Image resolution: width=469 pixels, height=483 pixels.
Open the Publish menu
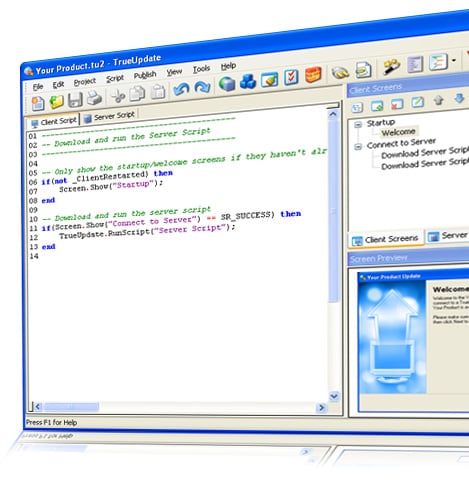click(x=145, y=75)
